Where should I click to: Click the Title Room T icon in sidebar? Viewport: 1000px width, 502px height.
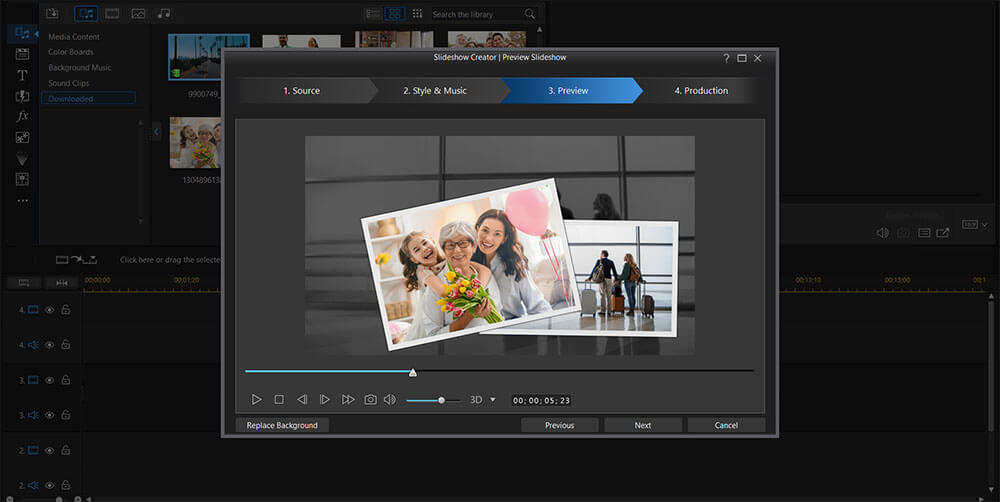[22, 75]
